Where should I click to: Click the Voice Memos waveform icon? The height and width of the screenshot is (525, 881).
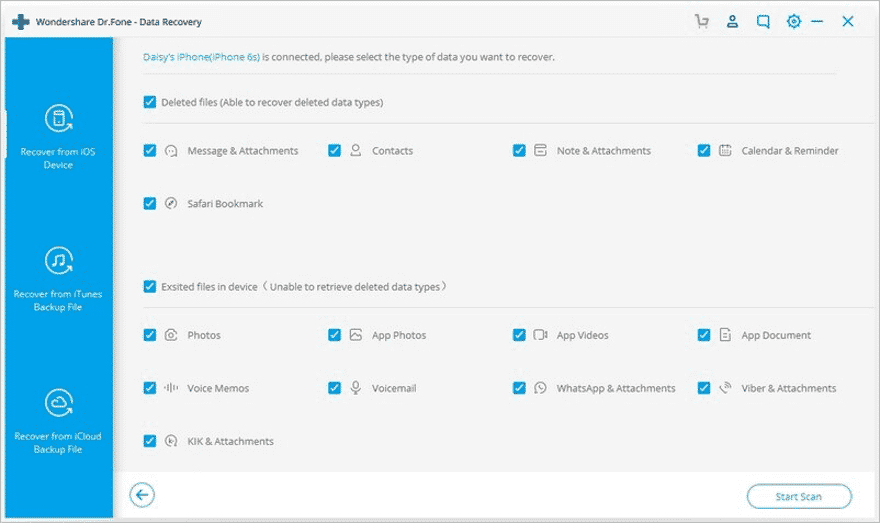[x=172, y=388]
